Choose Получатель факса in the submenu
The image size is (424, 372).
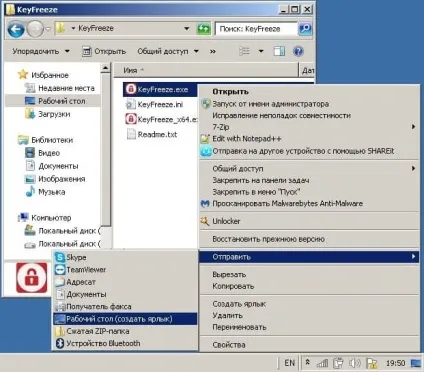(x=125, y=307)
